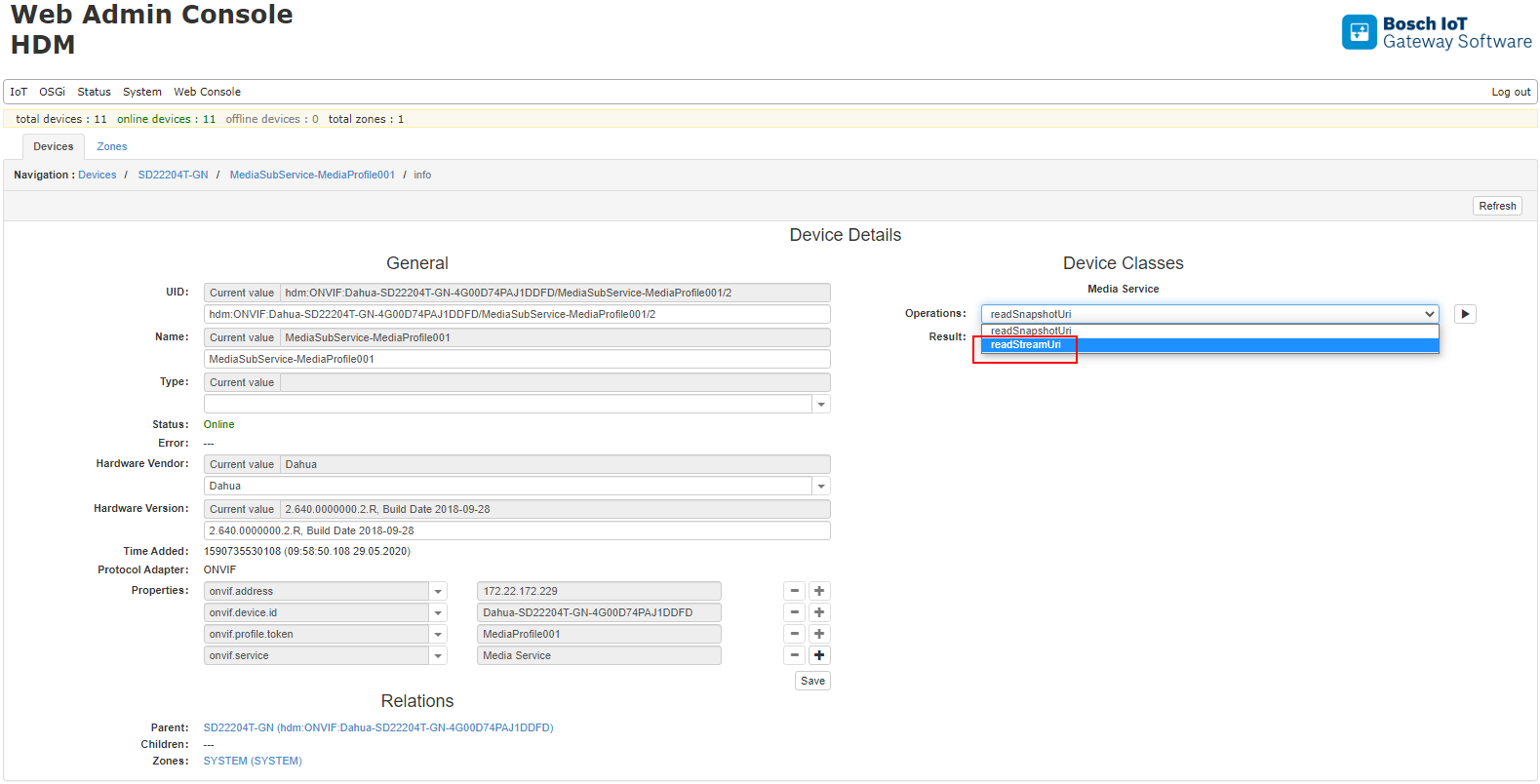The width and height of the screenshot is (1540, 784).
Task: Add a row after onvif.profile.token property
Action: tap(819, 634)
